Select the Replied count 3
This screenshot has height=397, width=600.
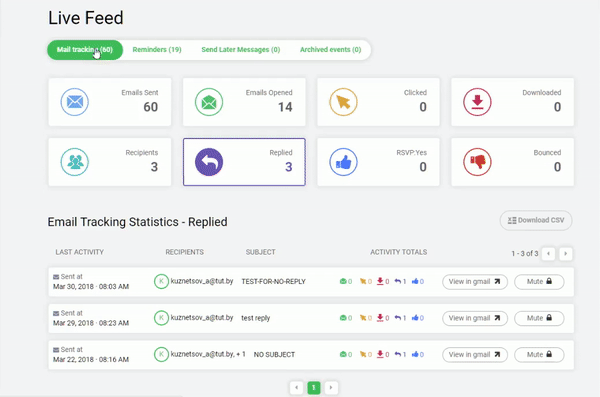[x=289, y=167]
